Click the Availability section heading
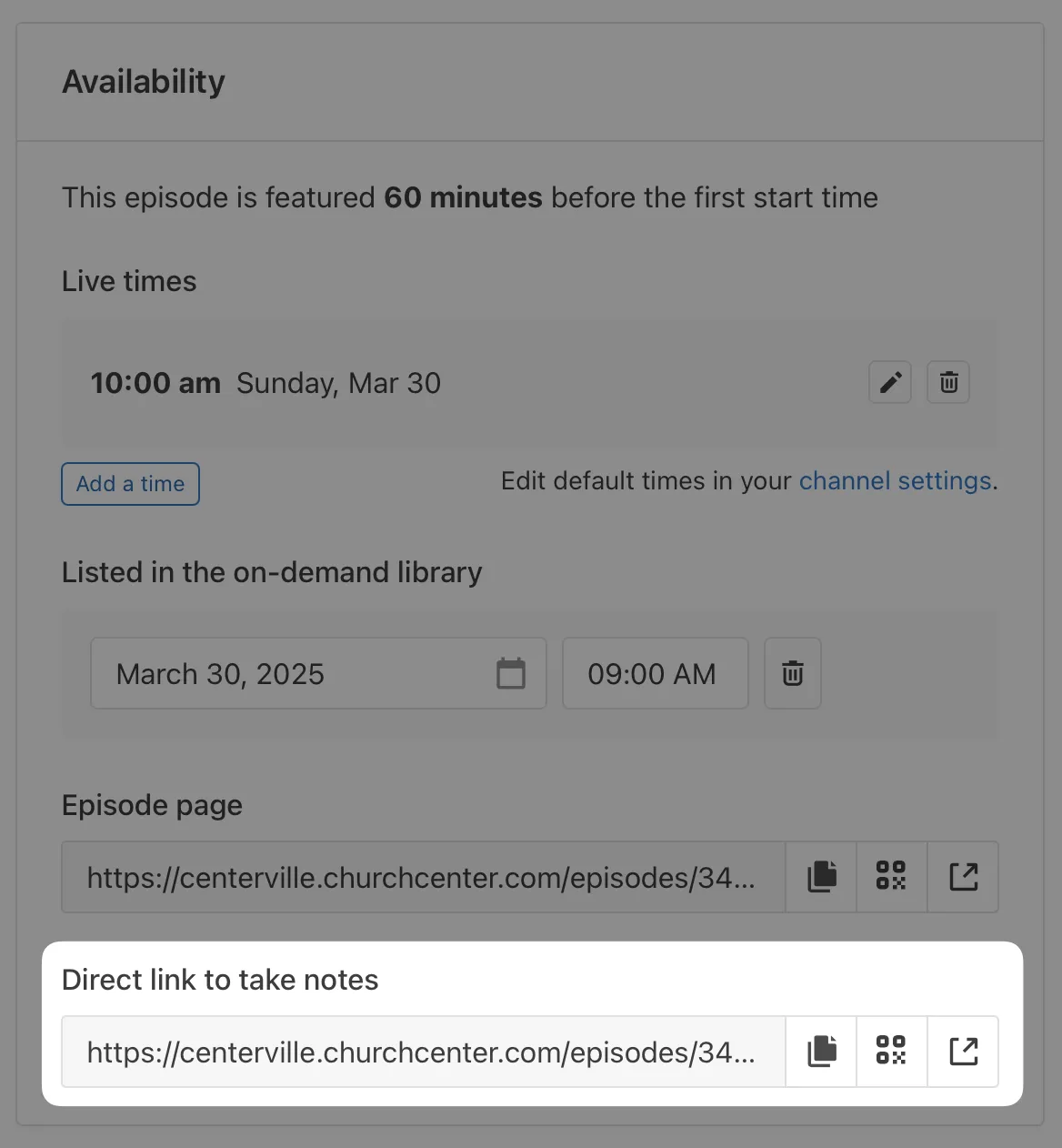This screenshot has height=1148, width=1062. coord(144,82)
